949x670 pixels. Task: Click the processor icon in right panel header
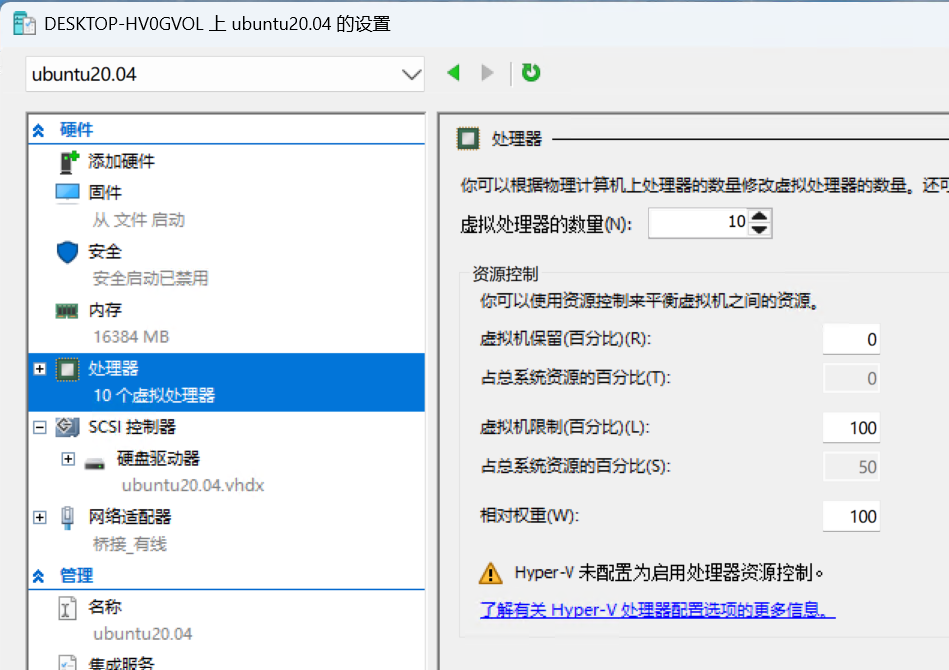(468, 139)
